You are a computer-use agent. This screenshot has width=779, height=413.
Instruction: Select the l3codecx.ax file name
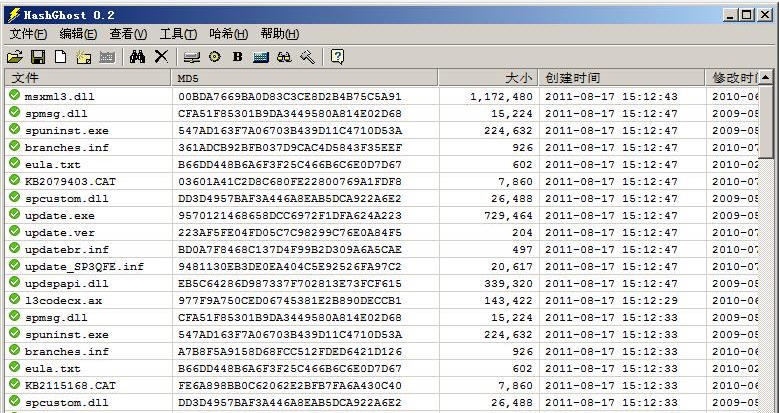point(63,301)
